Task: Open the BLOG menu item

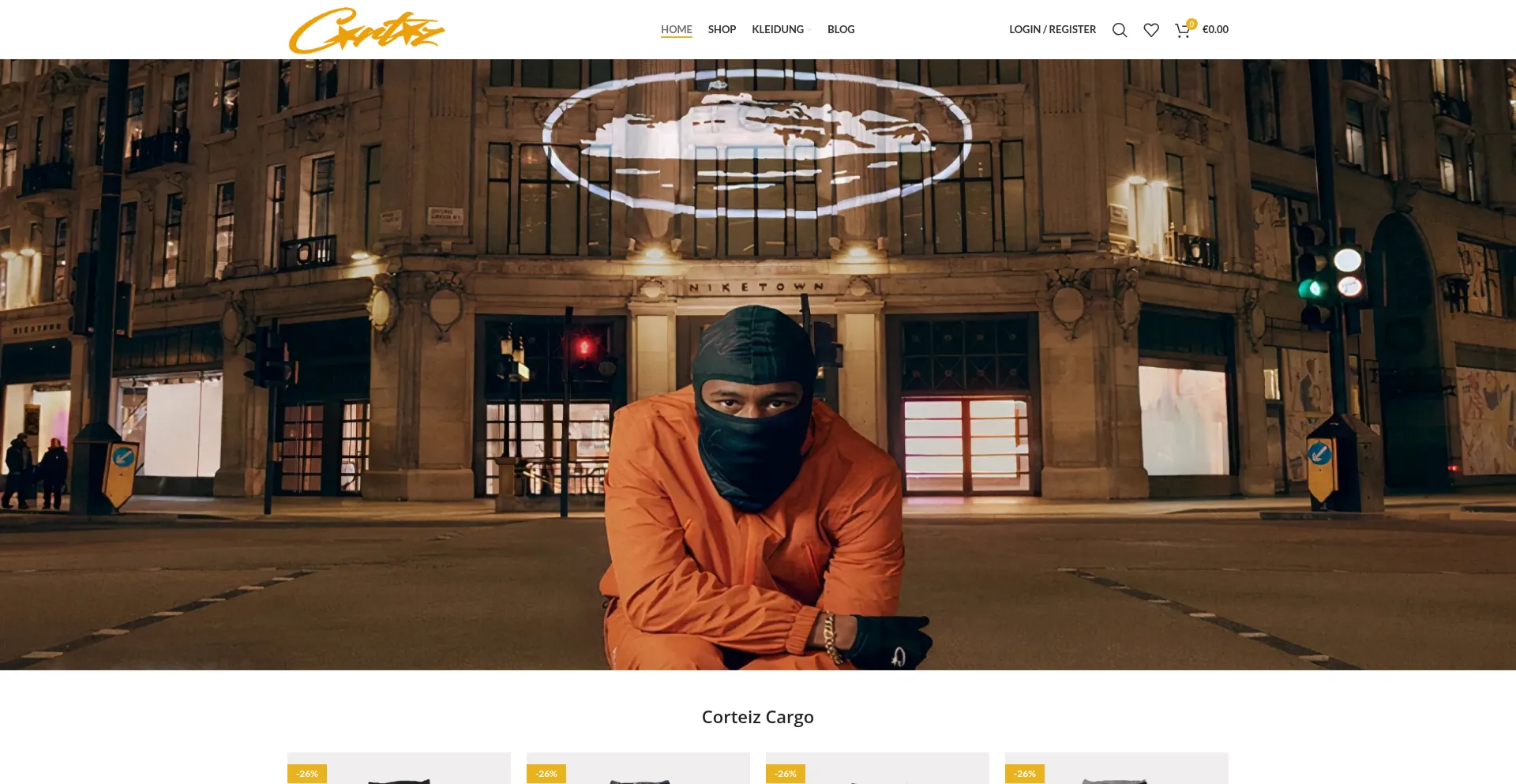Action: (841, 29)
